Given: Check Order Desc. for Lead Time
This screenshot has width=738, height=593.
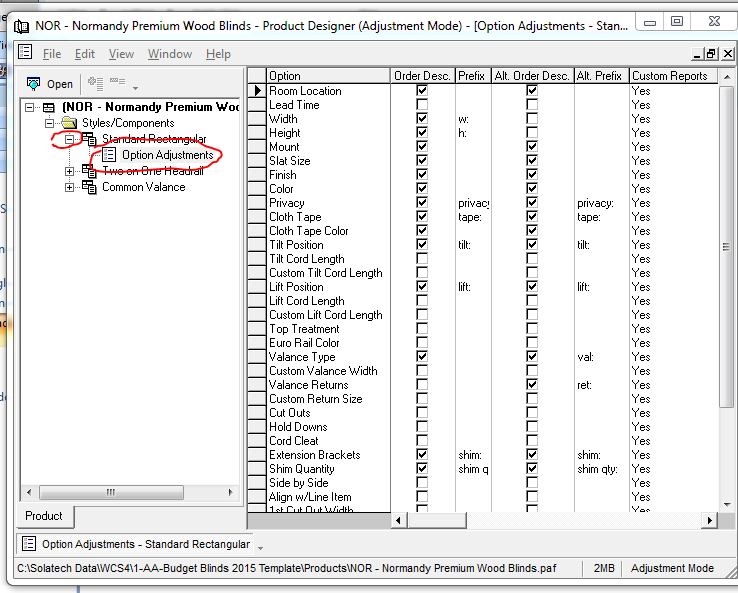Looking at the screenshot, I should [x=422, y=104].
